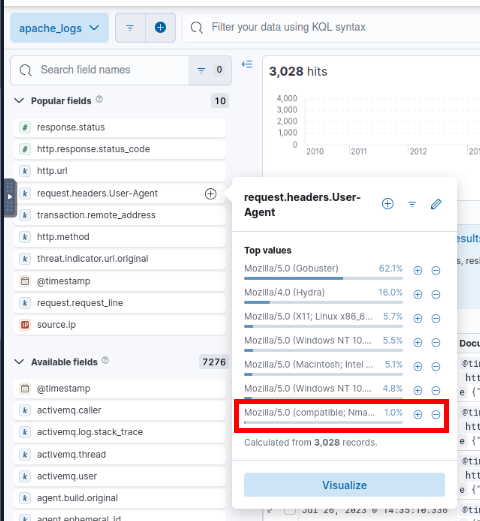
Task: Select the http.method field
Action: point(119,237)
